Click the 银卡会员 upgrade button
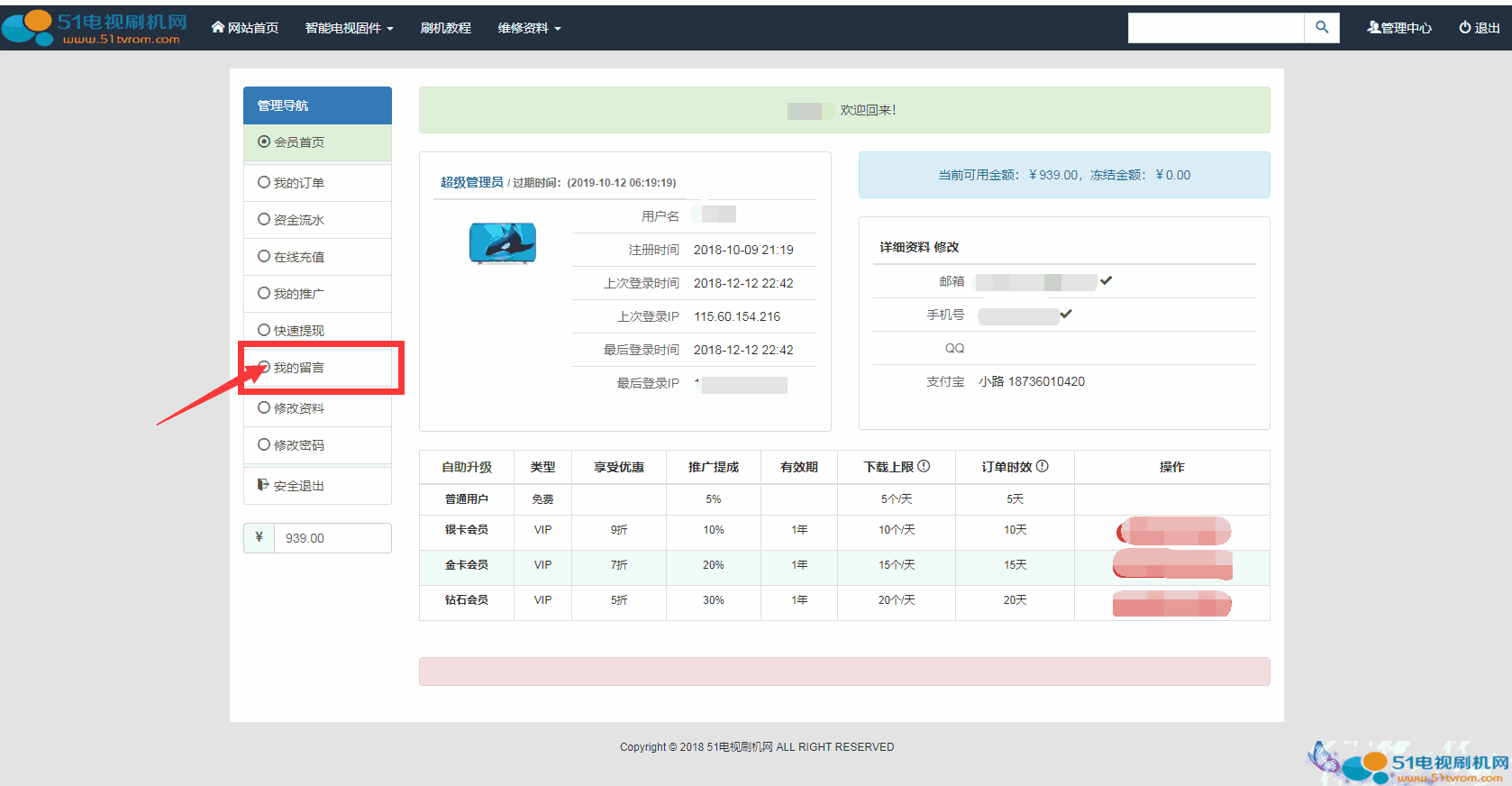Screen dimensions: 1512x786 point(1173,532)
